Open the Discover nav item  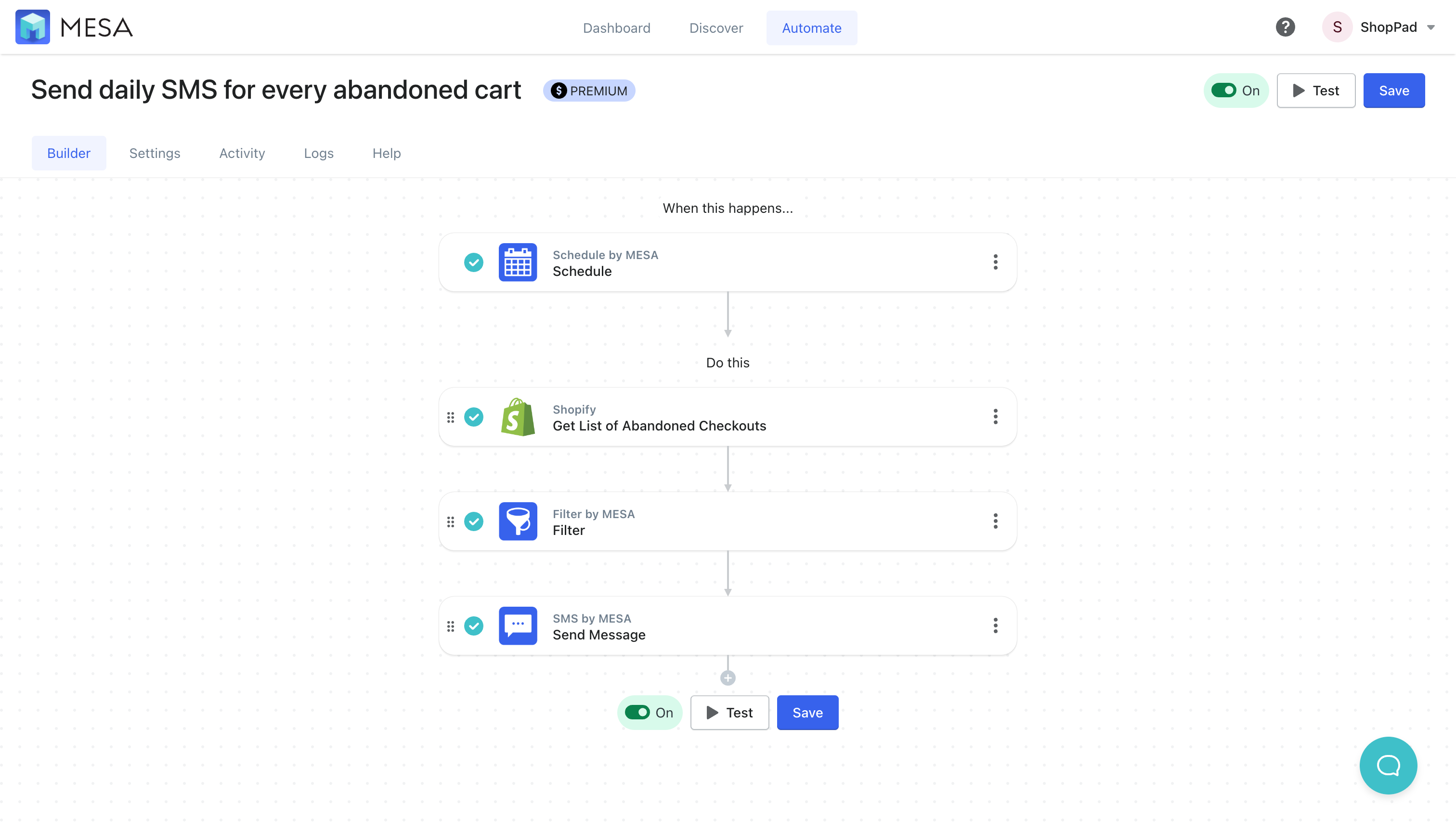coord(715,27)
